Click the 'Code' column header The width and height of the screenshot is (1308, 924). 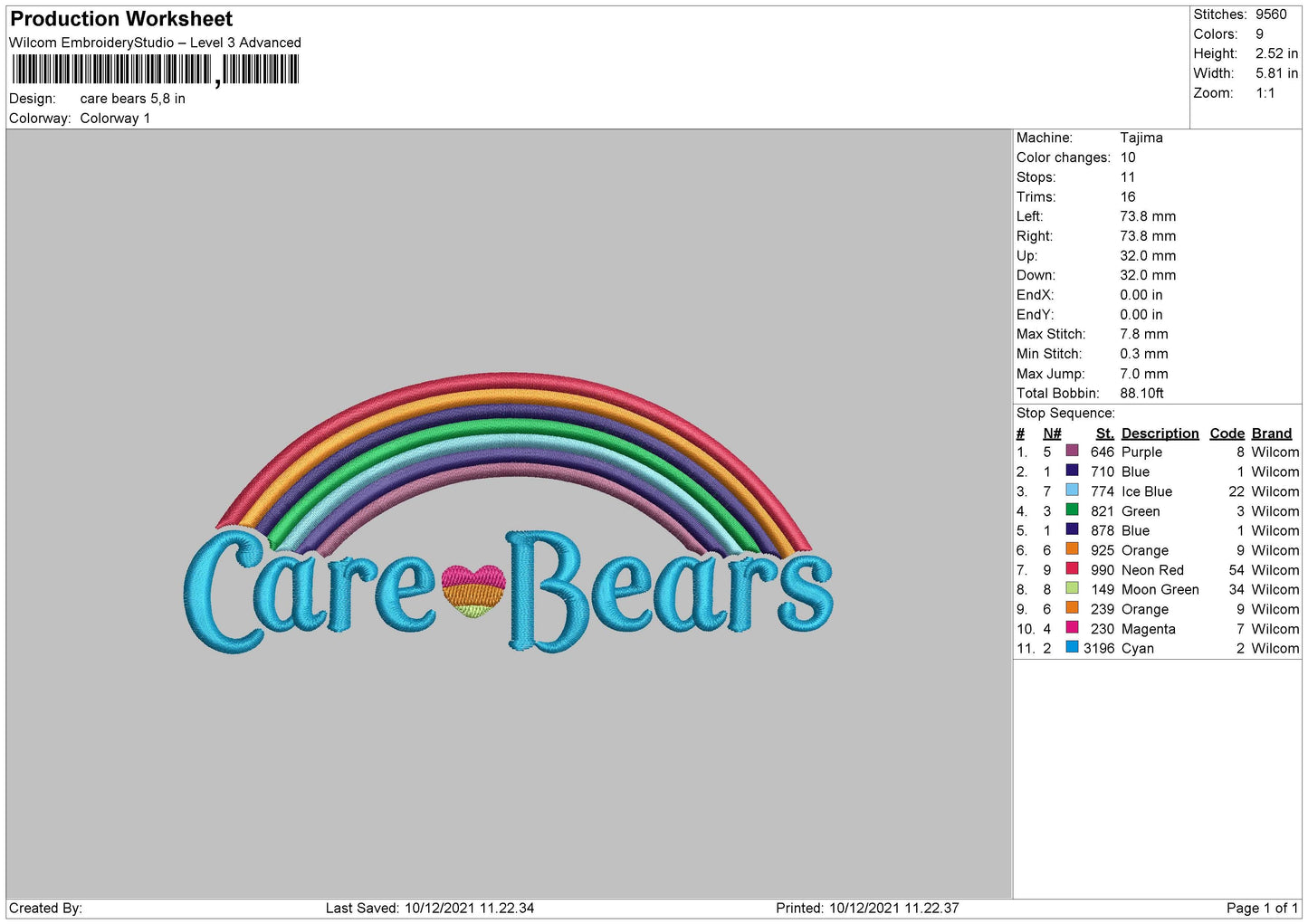[x=1227, y=433]
